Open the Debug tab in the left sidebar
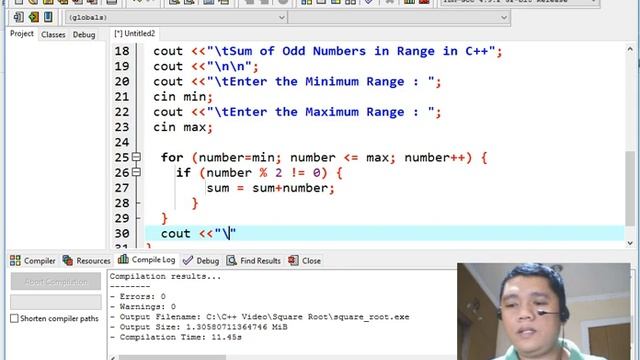The width and height of the screenshot is (640, 360). click(84, 35)
